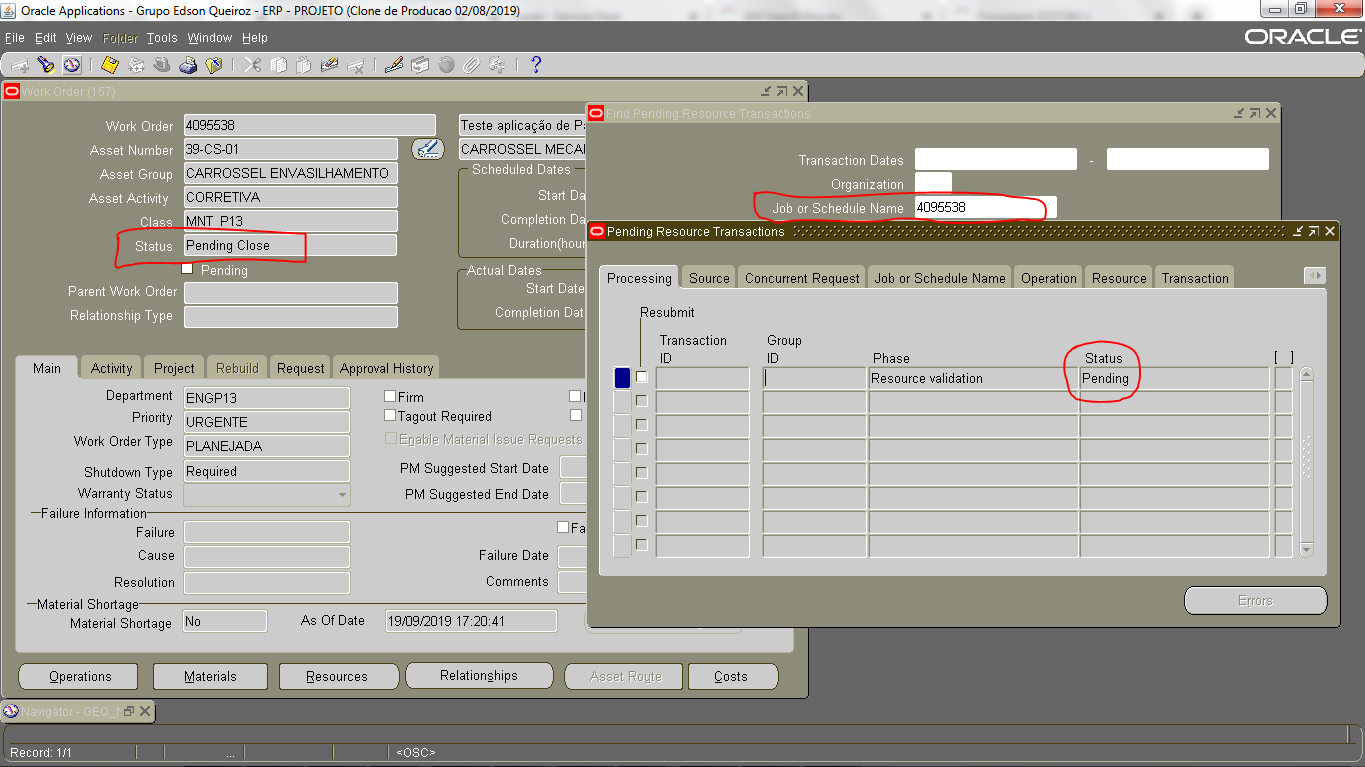The height and width of the screenshot is (767, 1365).
Task: Close the form via the yellow folder icon
Action: click(x=213, y=64)
